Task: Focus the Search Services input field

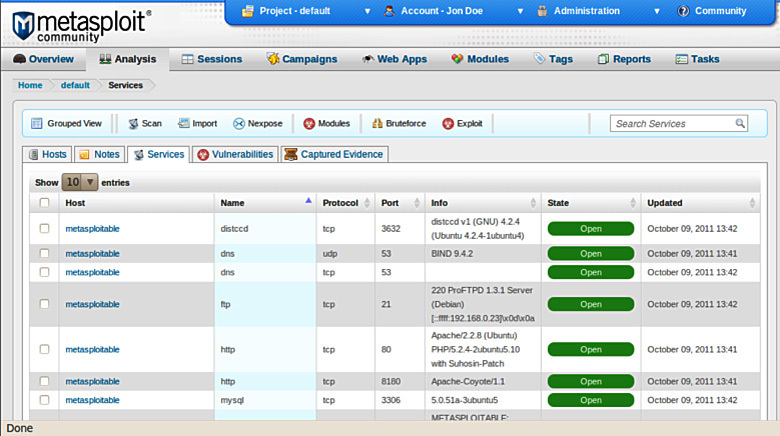Action: click(674, 123)
